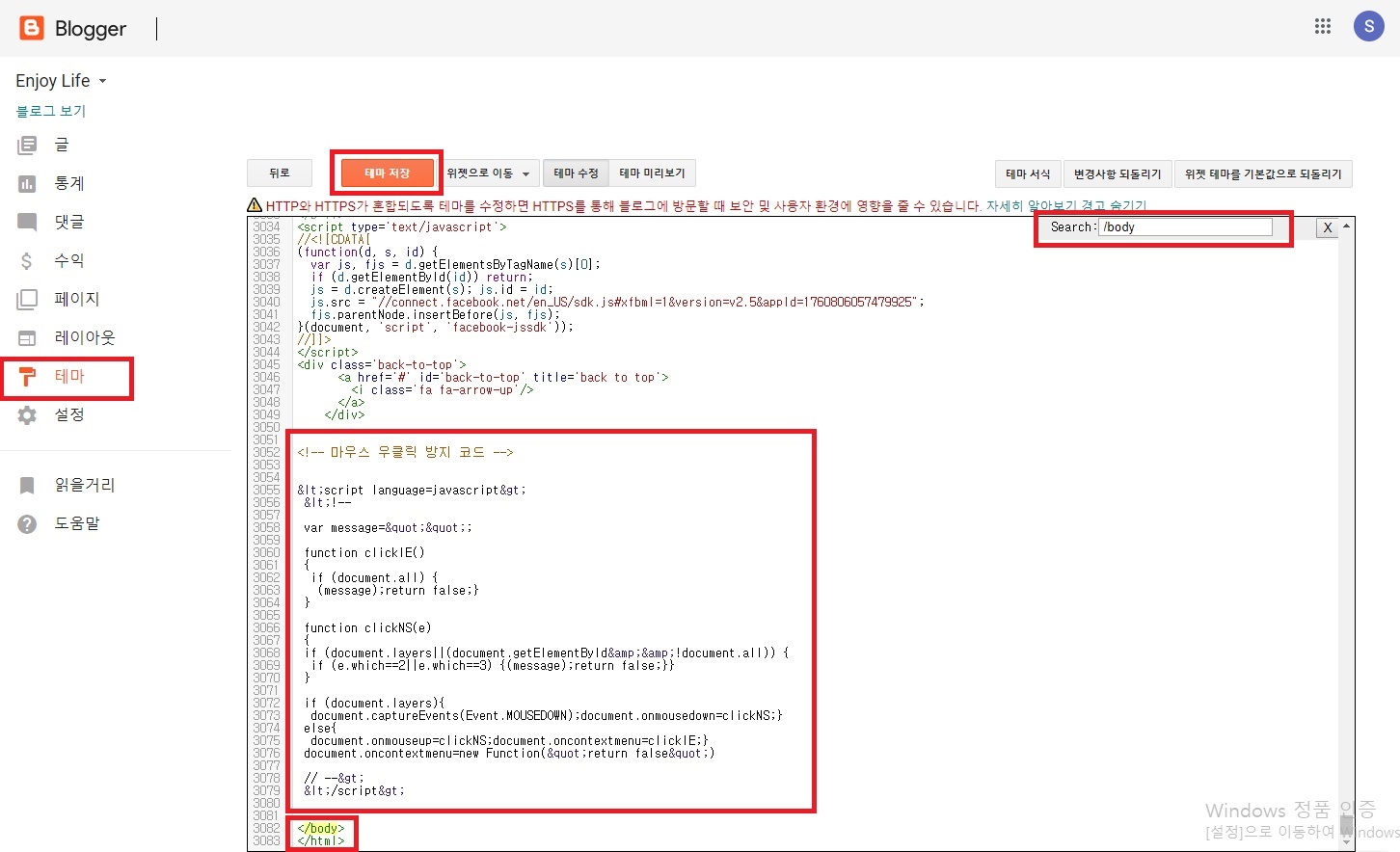
Task: Click the 읽을거리 bookmark icon
Action: [27, 485]
